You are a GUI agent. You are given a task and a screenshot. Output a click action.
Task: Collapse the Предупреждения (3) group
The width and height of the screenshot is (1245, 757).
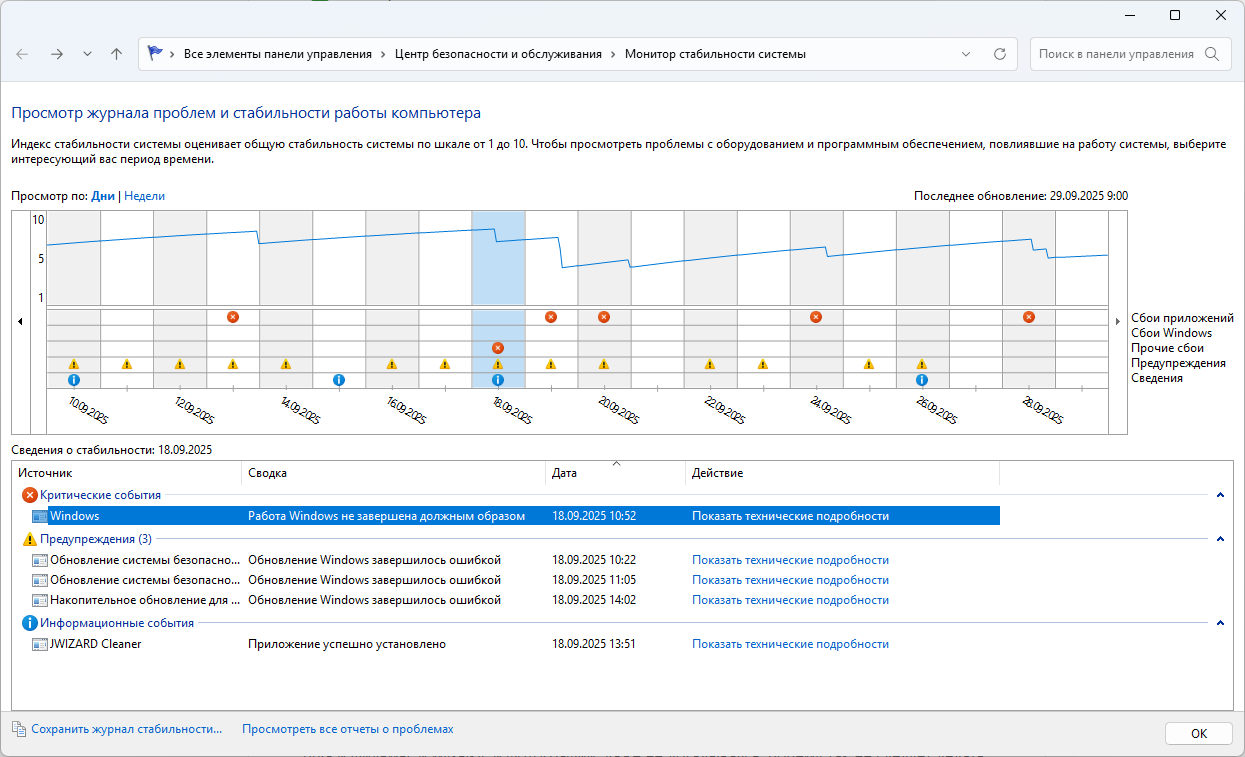click(1220, 539)
